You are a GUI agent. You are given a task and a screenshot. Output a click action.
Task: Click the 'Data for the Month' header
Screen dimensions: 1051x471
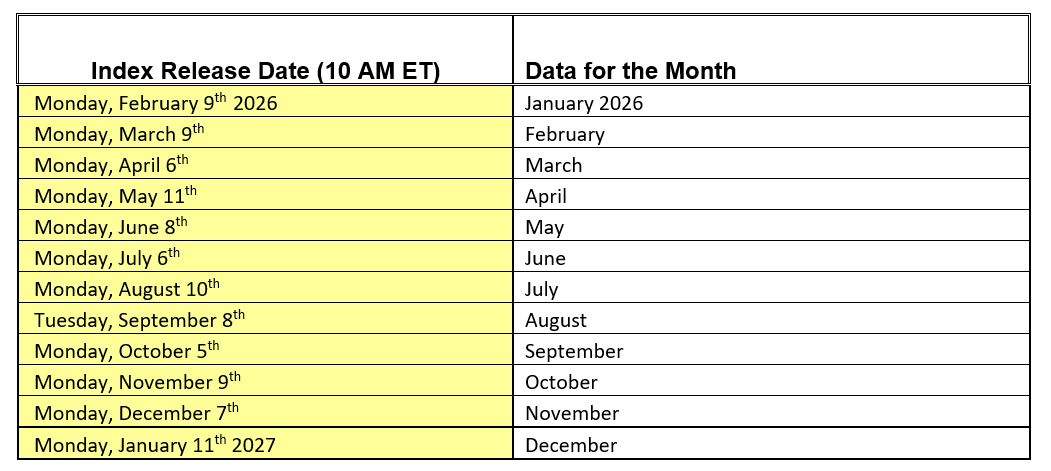(630, 71)
